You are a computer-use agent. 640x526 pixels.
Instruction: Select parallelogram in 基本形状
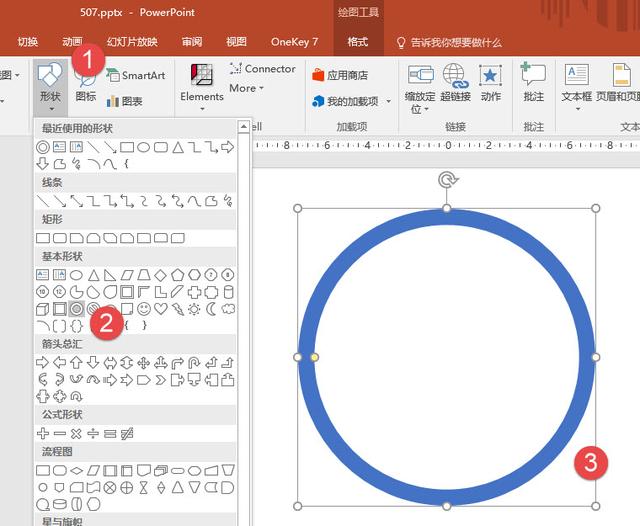127,275
